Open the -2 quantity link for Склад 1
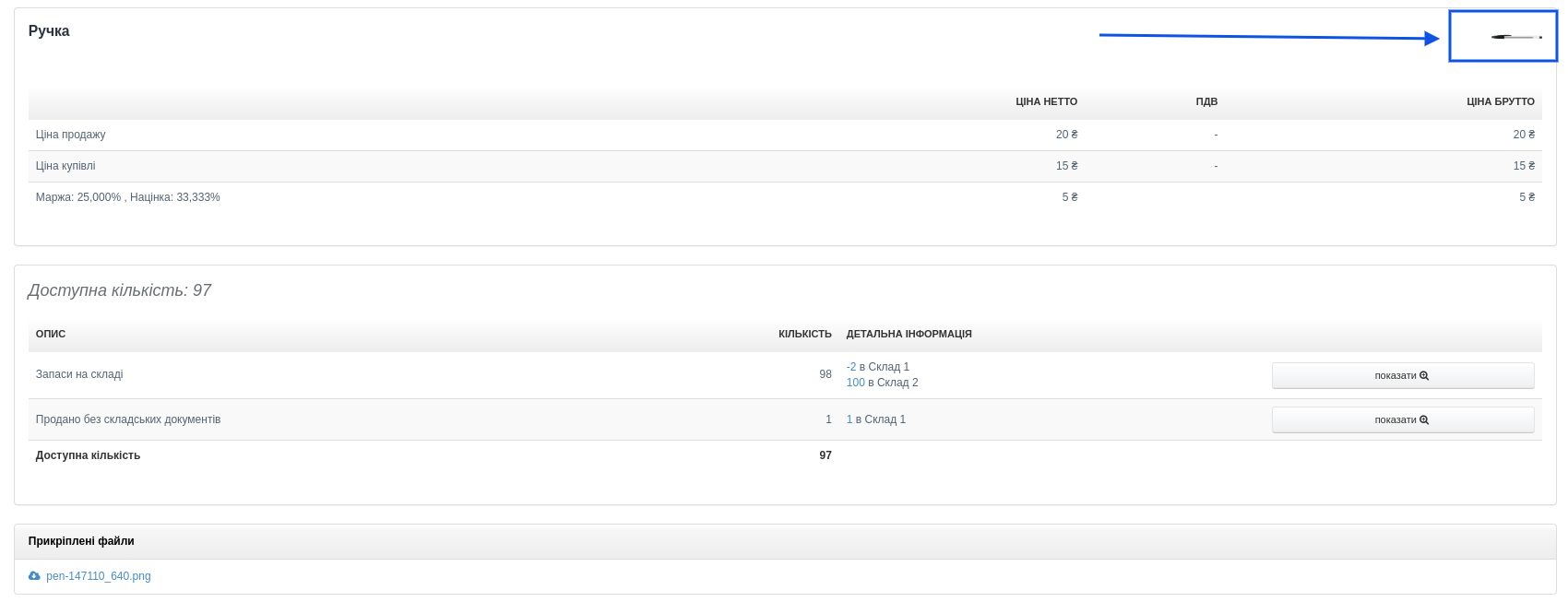This screenshot has width=1568, height=602. click(851, 367)
